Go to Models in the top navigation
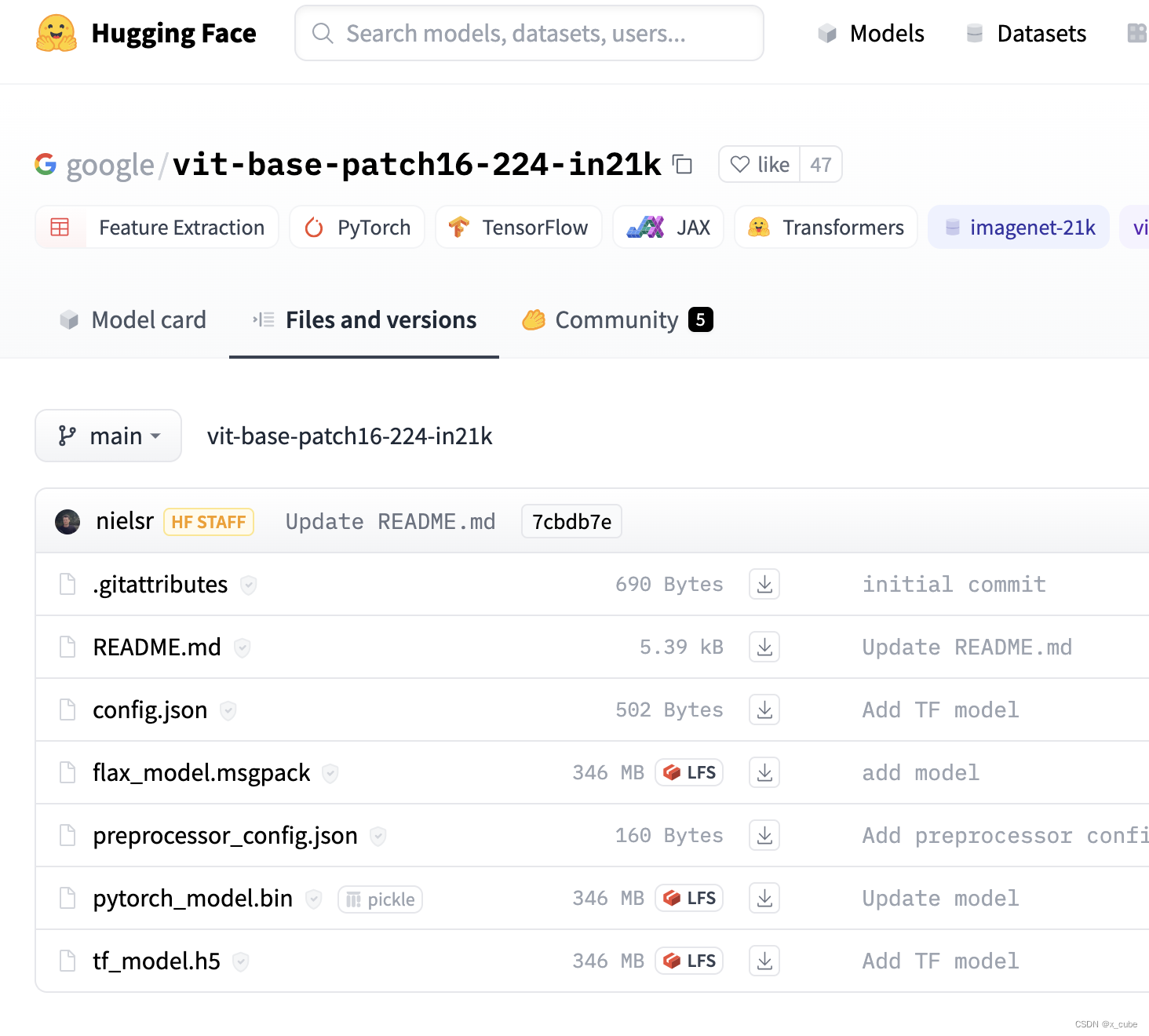This screenshot has height=1036, width=1149. [871, 33]
